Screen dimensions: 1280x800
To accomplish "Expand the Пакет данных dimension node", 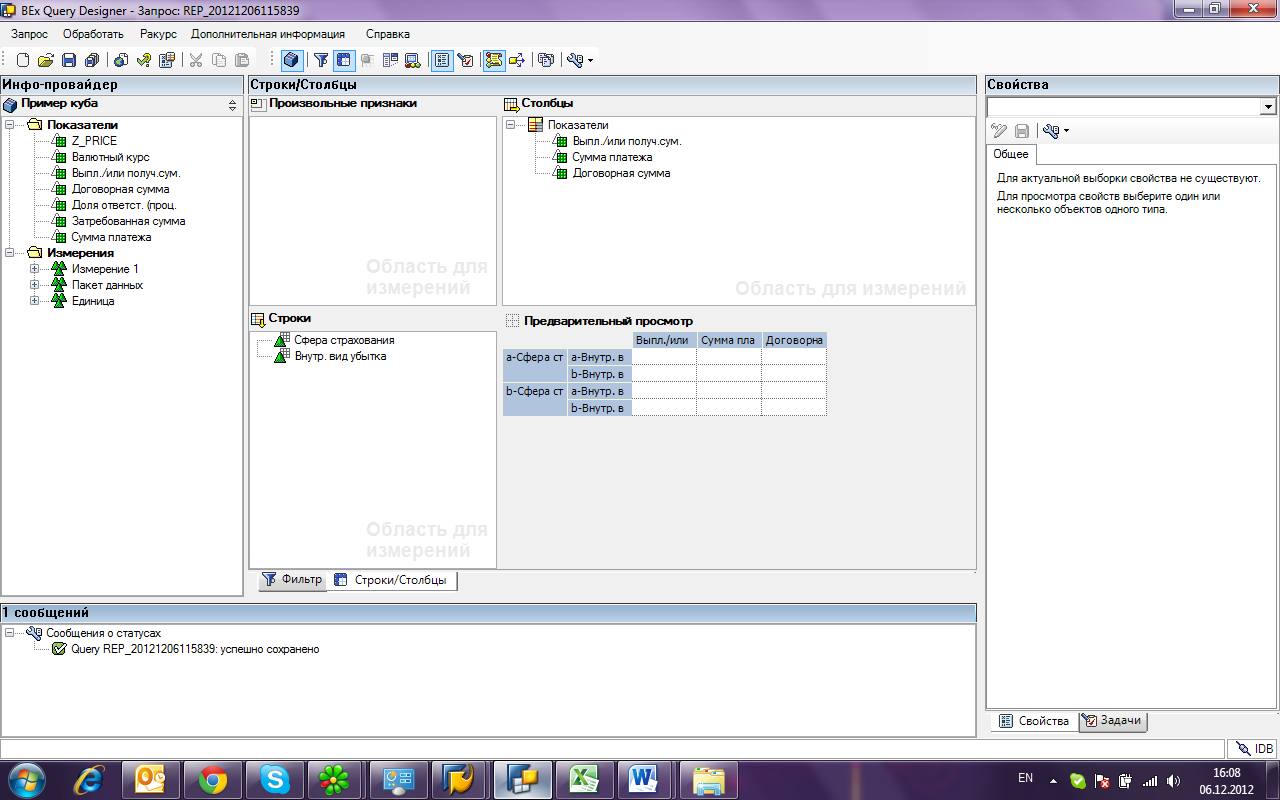I will pyautogui.click(x=35, y=285).
